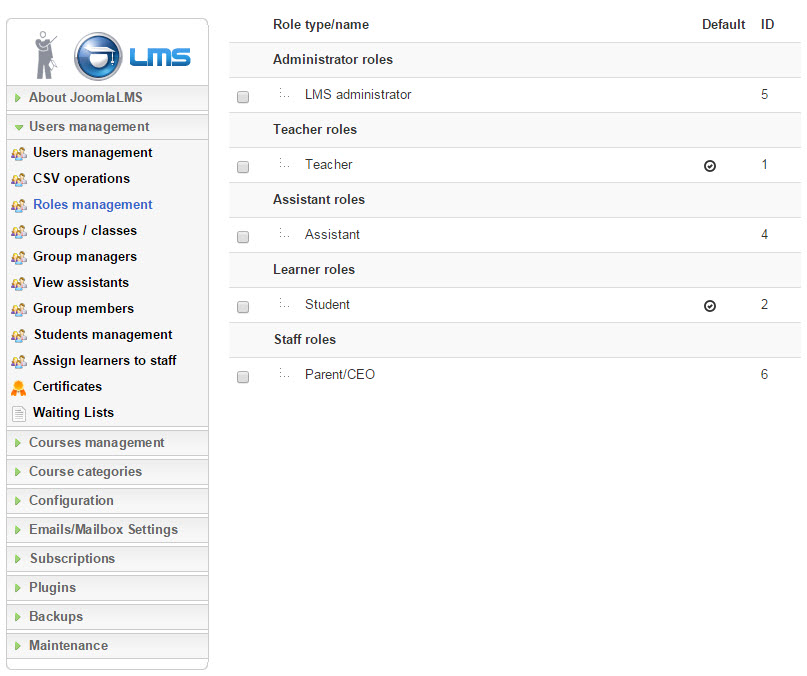The height and width of the screenshot is (676, 807).
Task: Go to Certificates page
Action: pyautogui.click(x=67, y=387)
